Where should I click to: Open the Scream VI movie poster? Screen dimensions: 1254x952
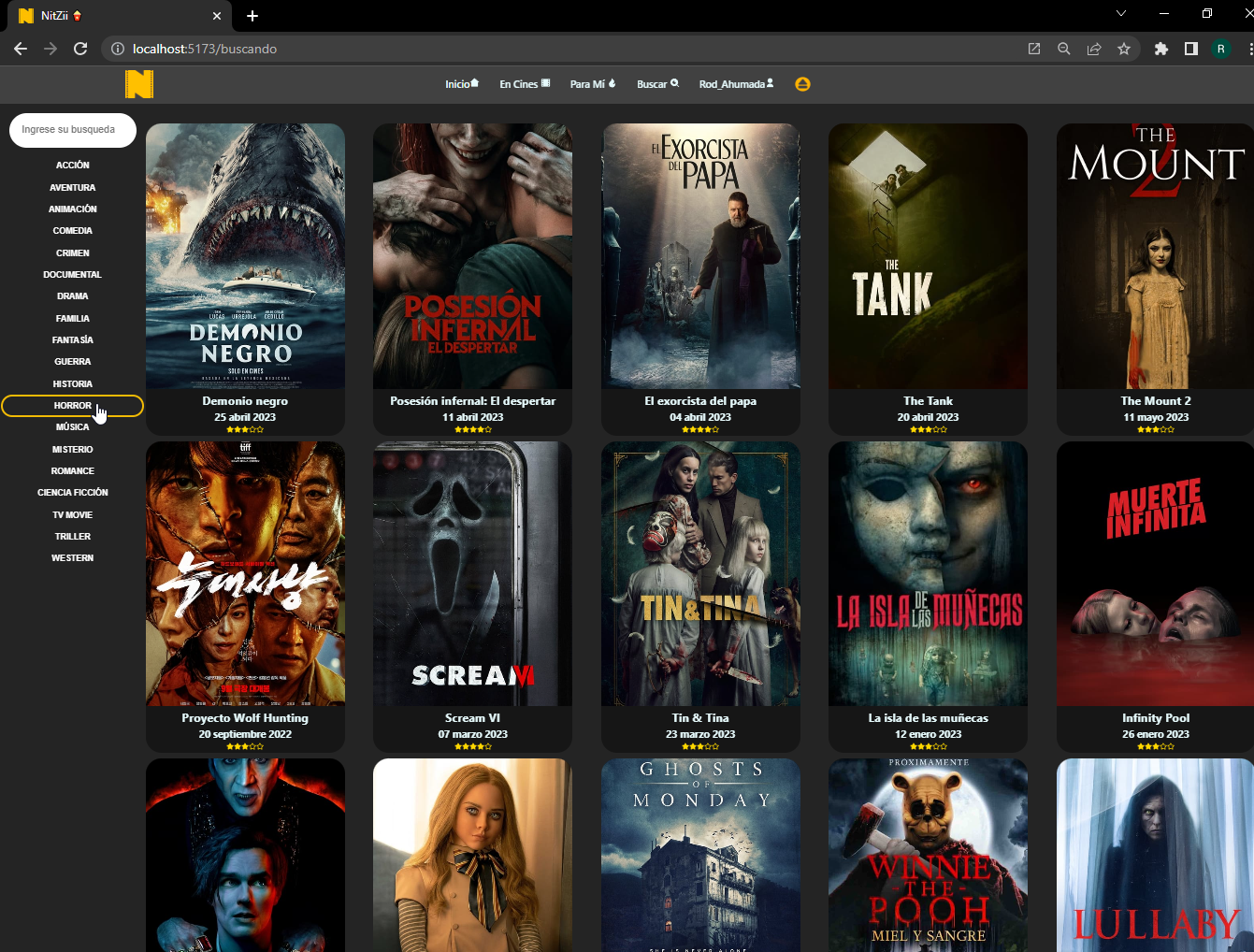click(x=472, y=574)
